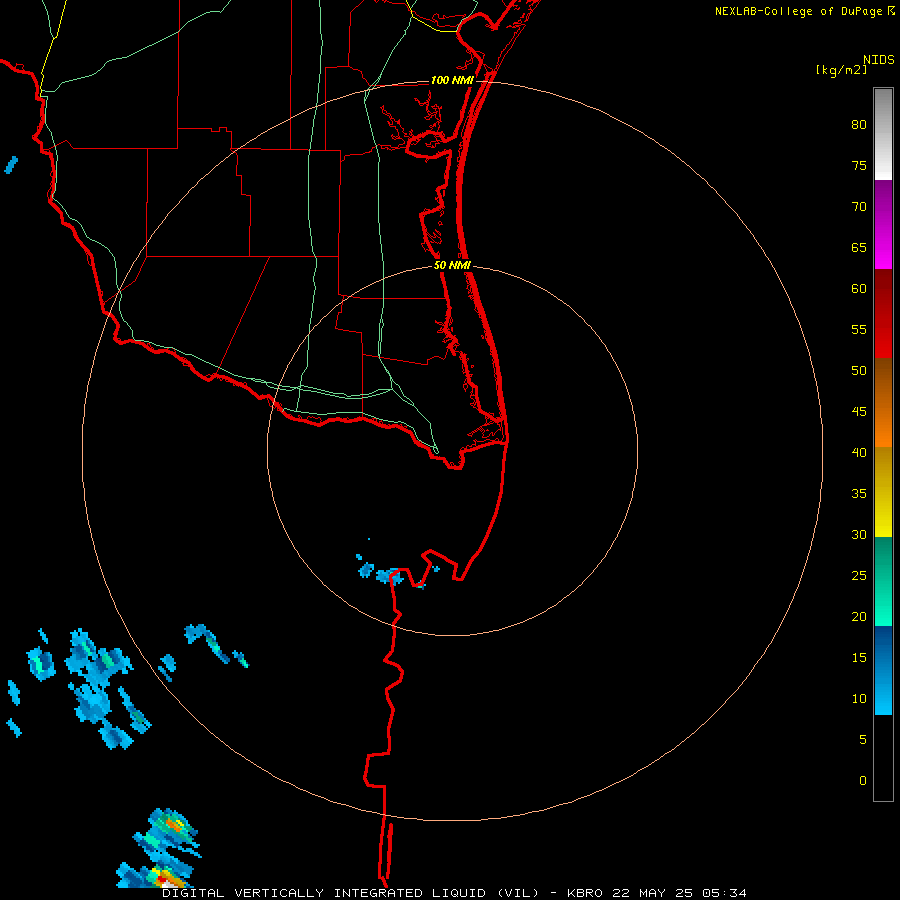Click the gray-white top segment of color bar
The width and height of the screenshot is (900, 900).
[x=883, y=134]
